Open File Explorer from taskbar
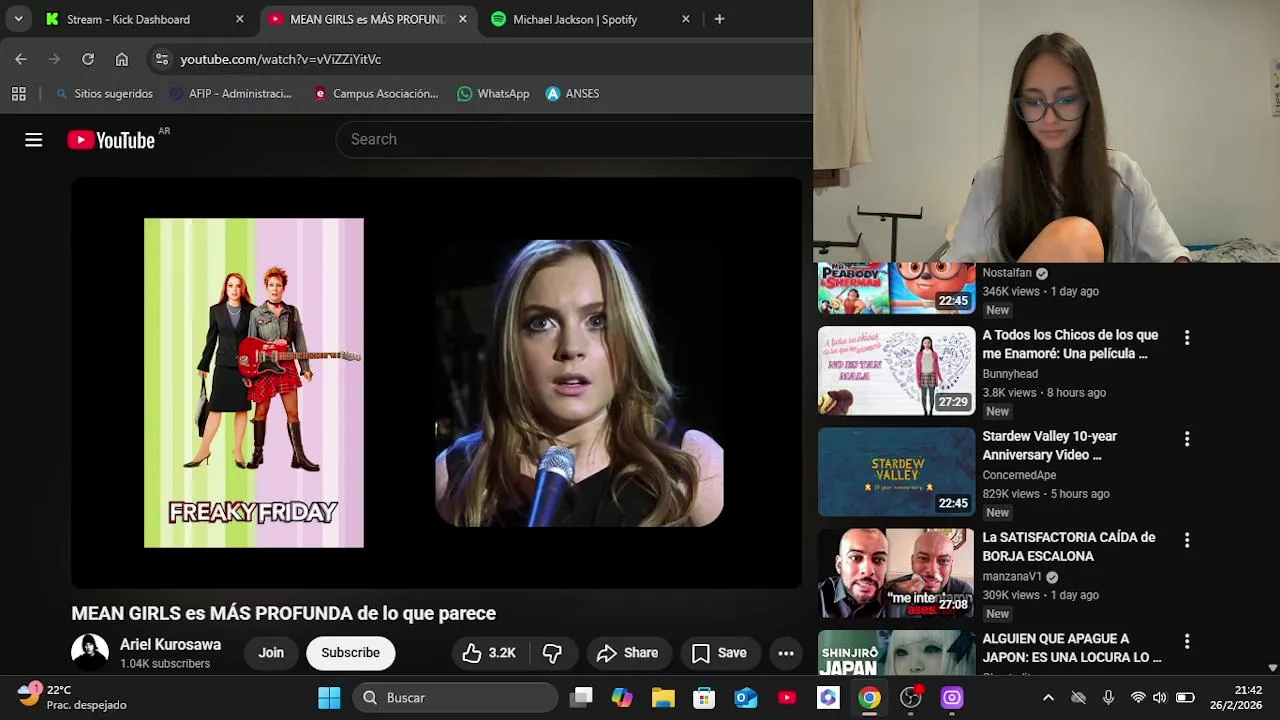1280x720 pixels. coord(663,698)
